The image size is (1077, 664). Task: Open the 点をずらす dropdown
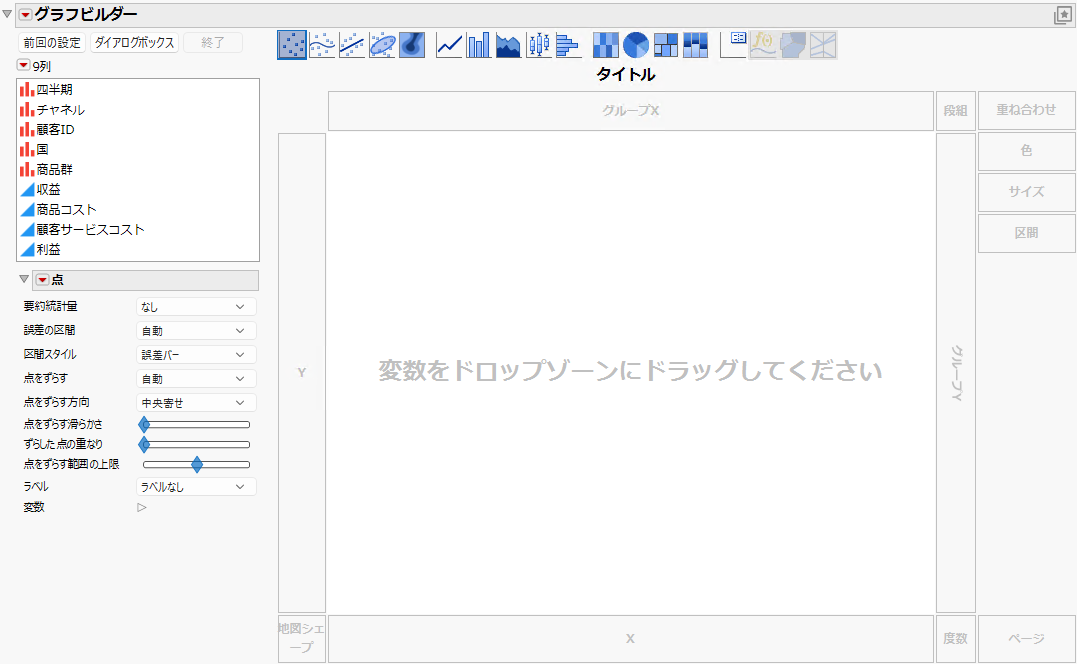click(x=196, y=379)
